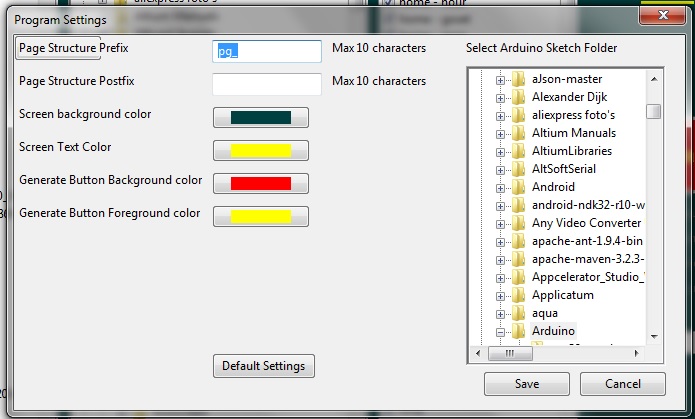Click folder tree scroll up arrow
Image resolution: width=695 pixels, height=419 pixels.
tap(654, 79)
